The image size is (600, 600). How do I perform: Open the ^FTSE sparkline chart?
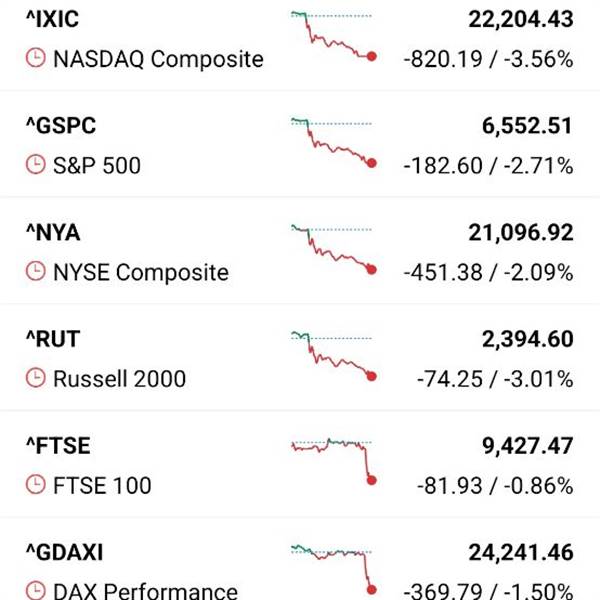pyautogui.click(x=333, y=460)
